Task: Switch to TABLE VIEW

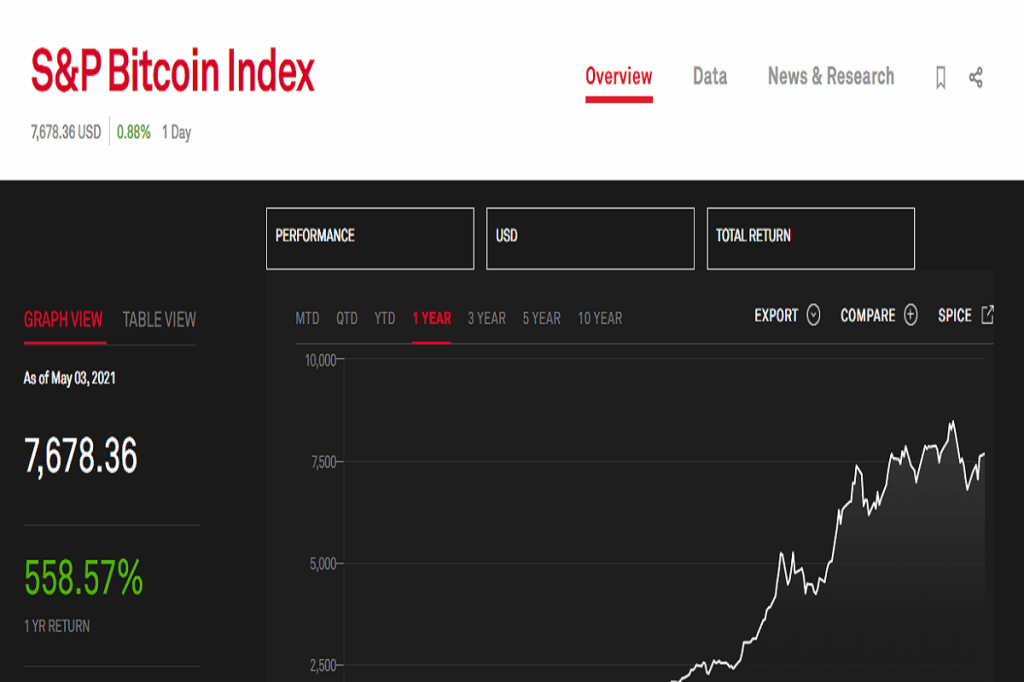Action: pyautogui.click(x=159, y=320)
